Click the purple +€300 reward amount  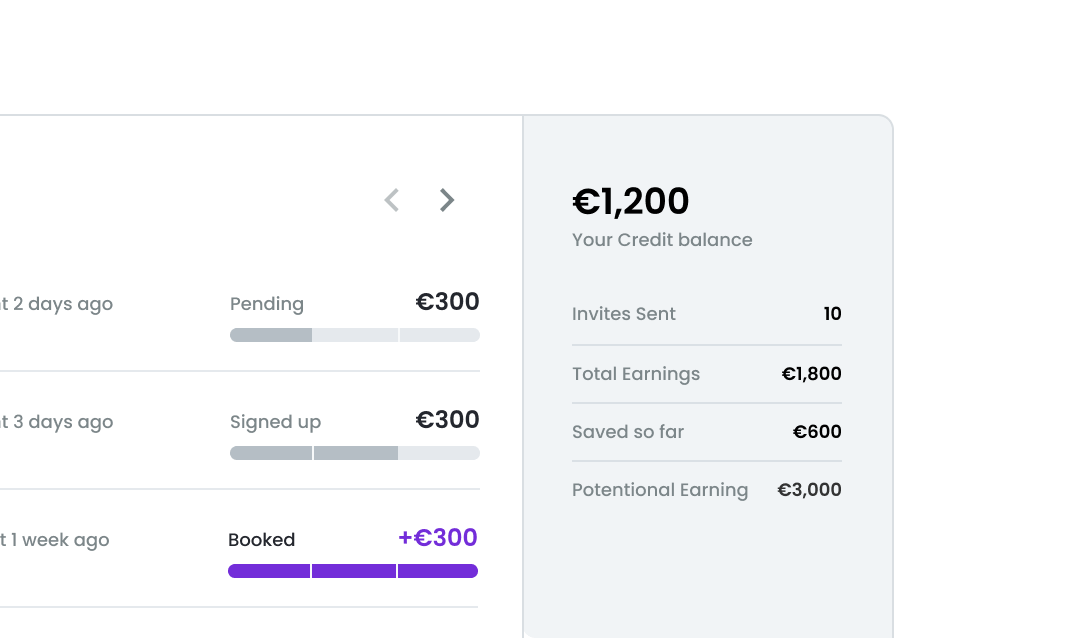438,538
